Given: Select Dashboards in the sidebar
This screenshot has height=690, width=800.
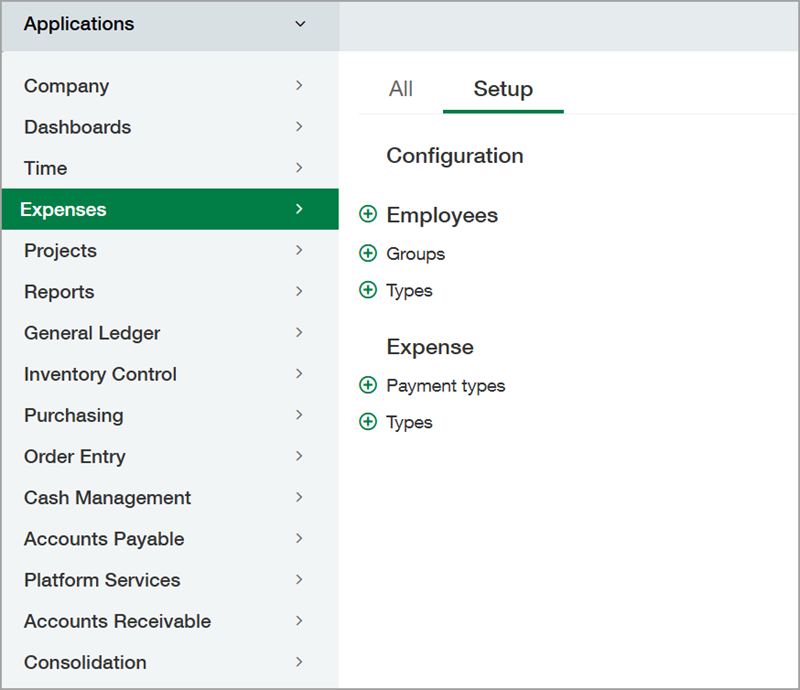Looking at the screenshot, I should point(77,127).
